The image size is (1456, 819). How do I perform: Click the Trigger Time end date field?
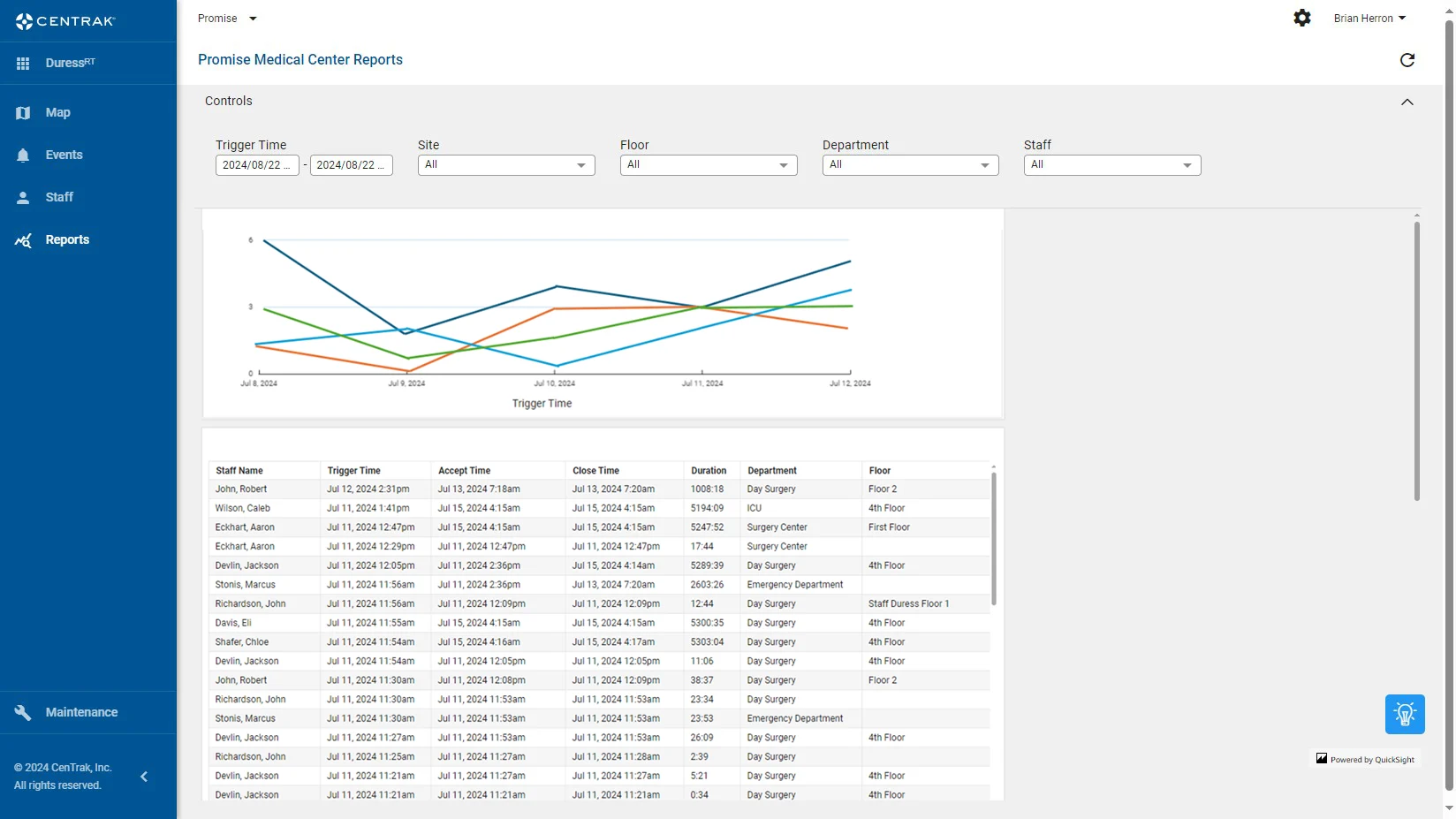(352, 165)
